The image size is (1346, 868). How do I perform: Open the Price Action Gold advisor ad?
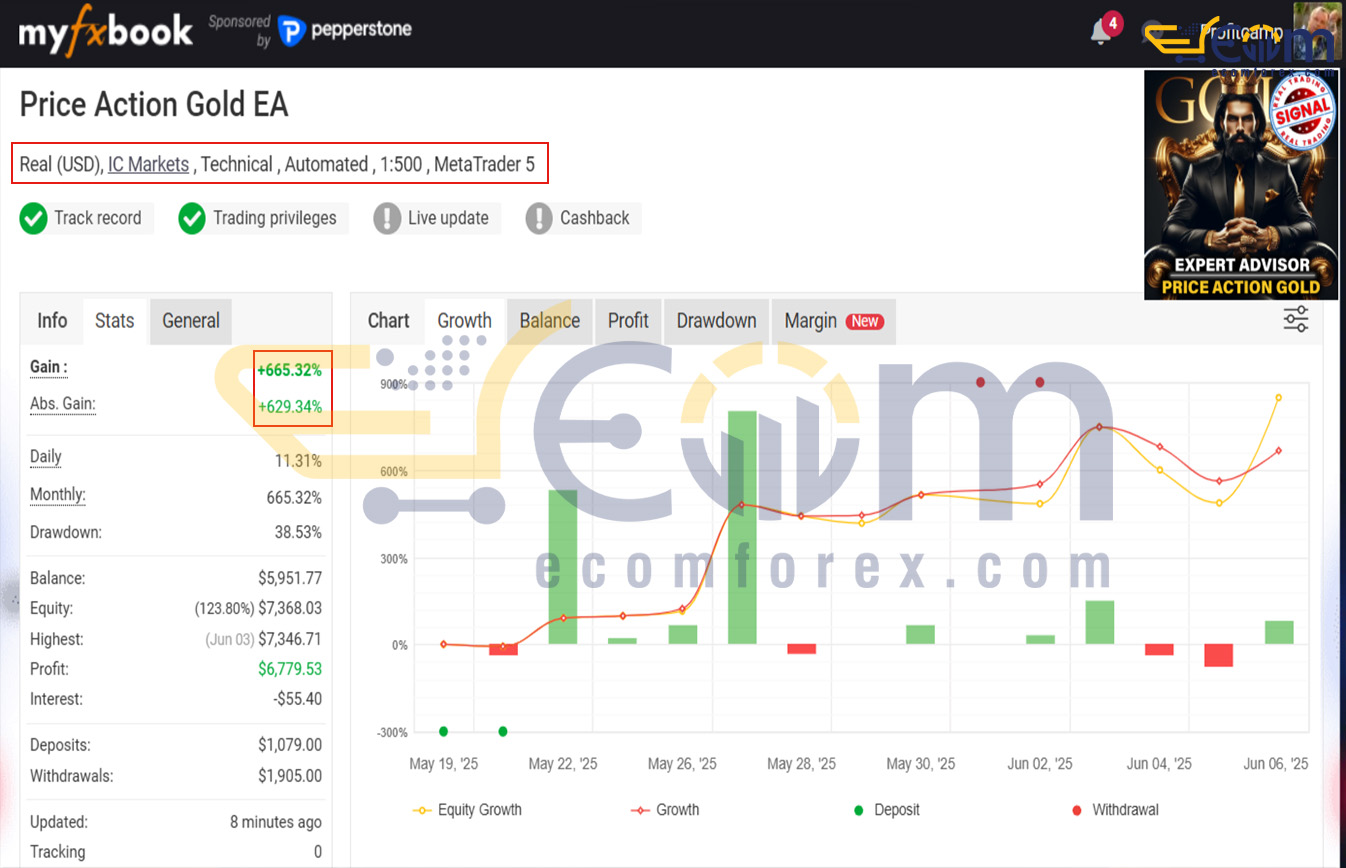(1240, 185)
